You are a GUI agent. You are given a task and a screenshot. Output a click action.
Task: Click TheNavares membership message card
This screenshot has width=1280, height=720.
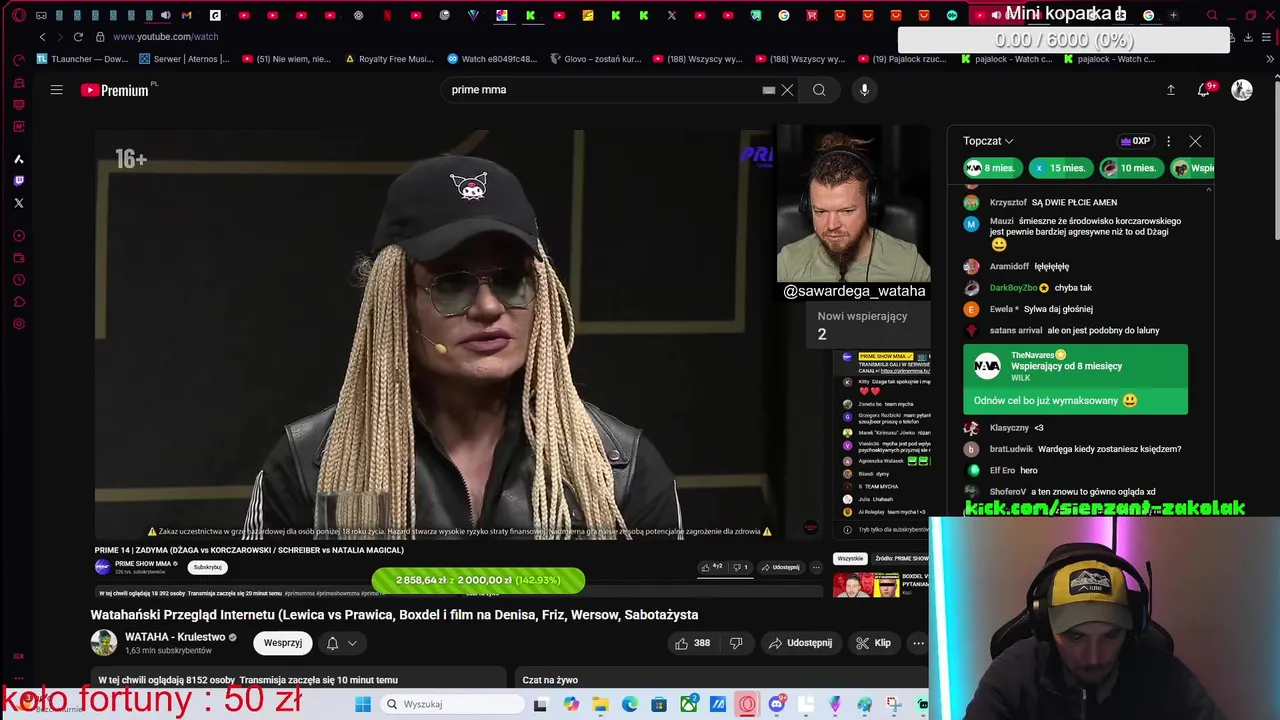coord(1075,379)
